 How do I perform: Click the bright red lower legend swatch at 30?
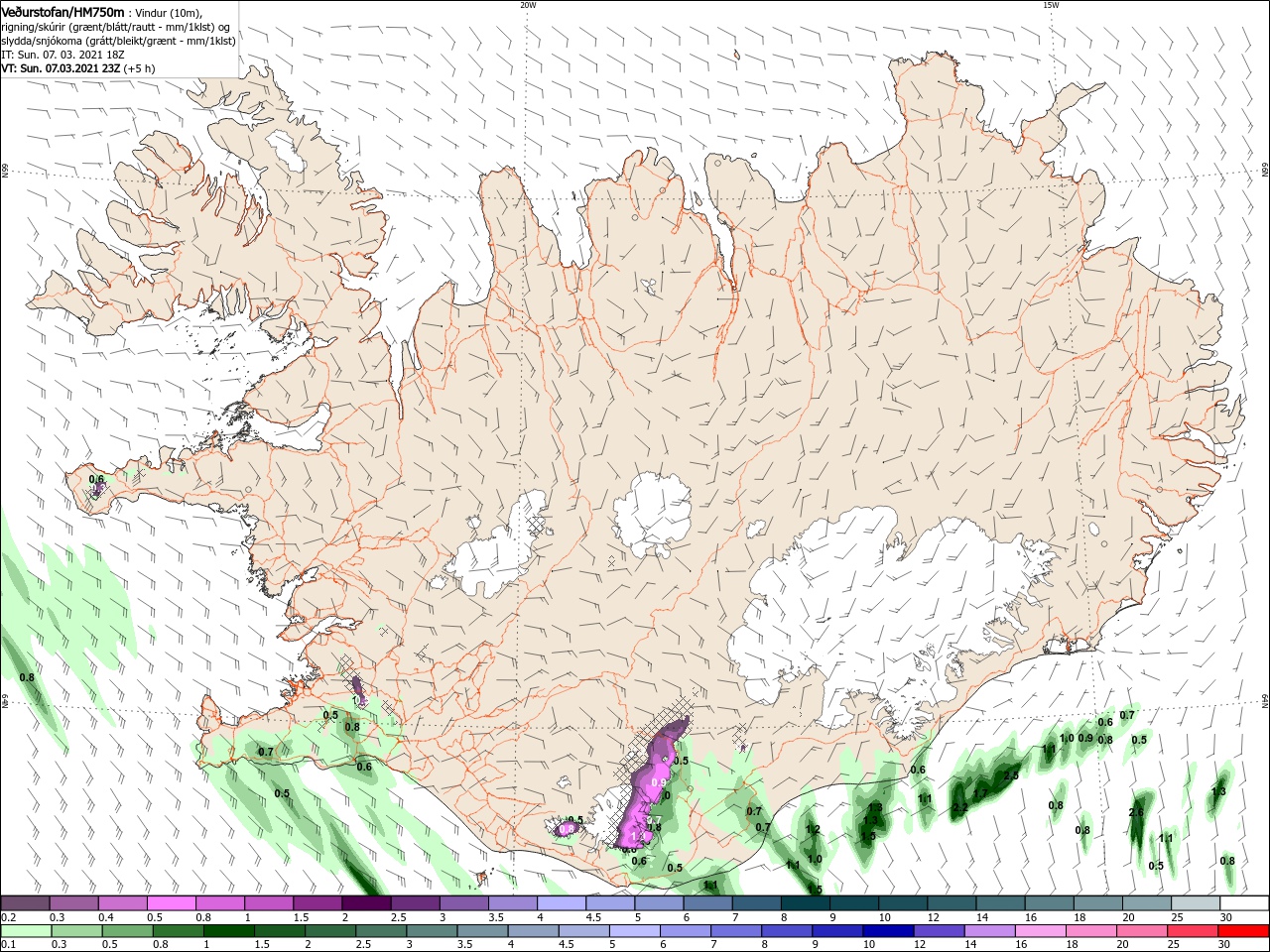(x=1243, y=931)
